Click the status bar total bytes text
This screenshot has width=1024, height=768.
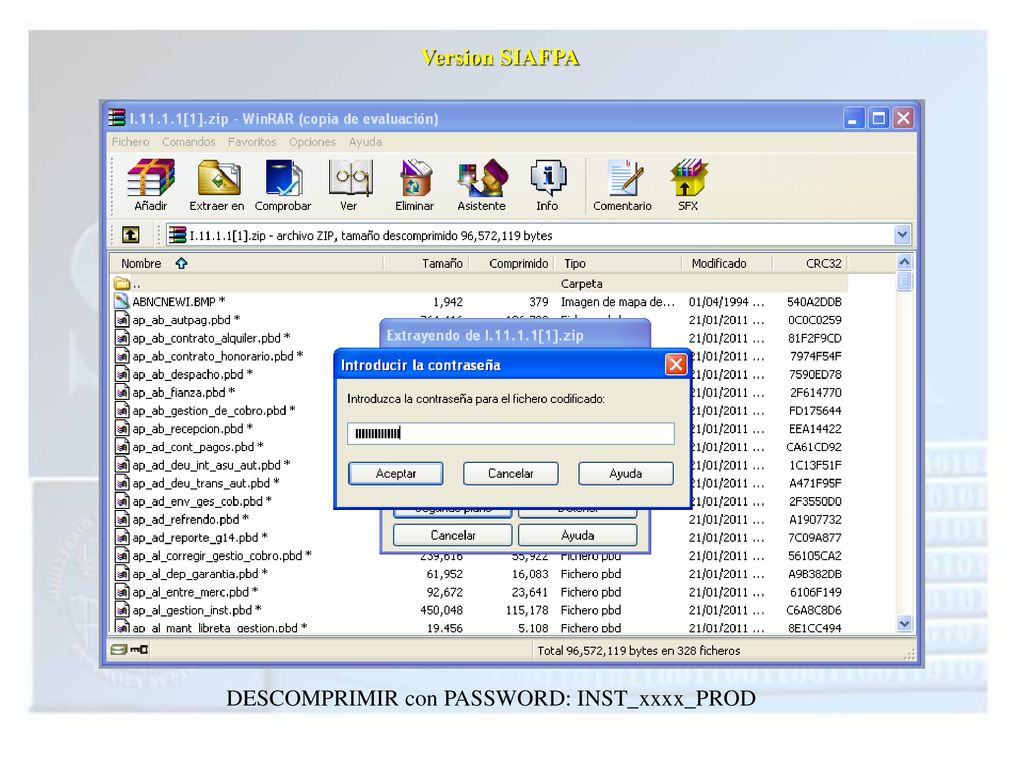(639, 650)
